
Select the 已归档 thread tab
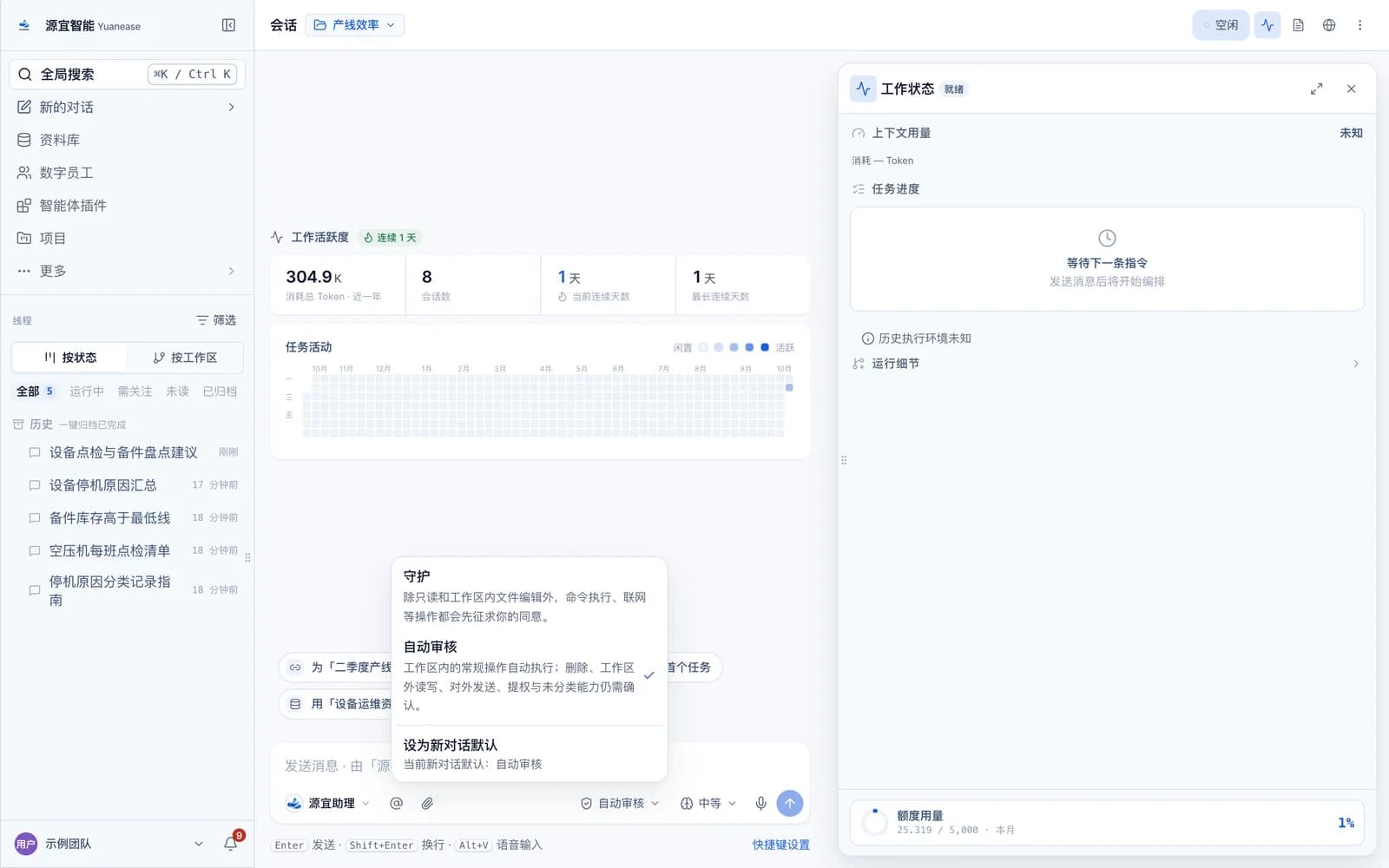pyautogui.click(x=220, y=391)
